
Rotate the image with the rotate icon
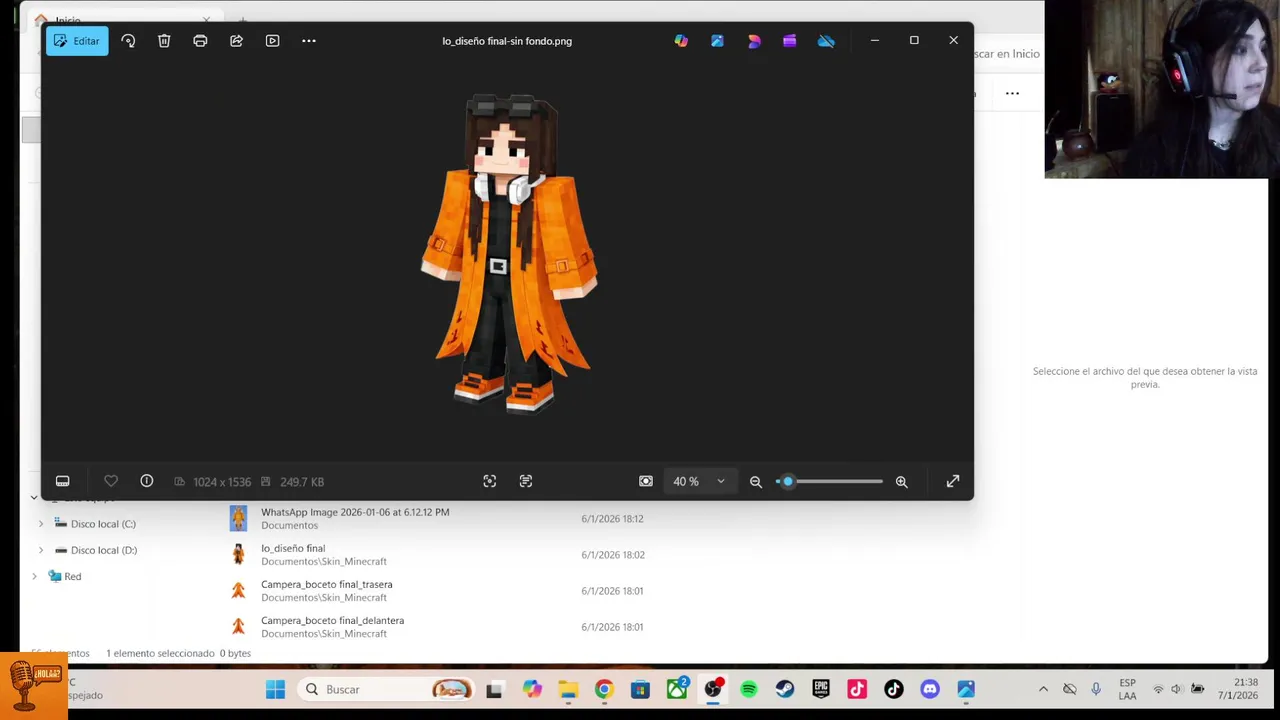(128, 41)
